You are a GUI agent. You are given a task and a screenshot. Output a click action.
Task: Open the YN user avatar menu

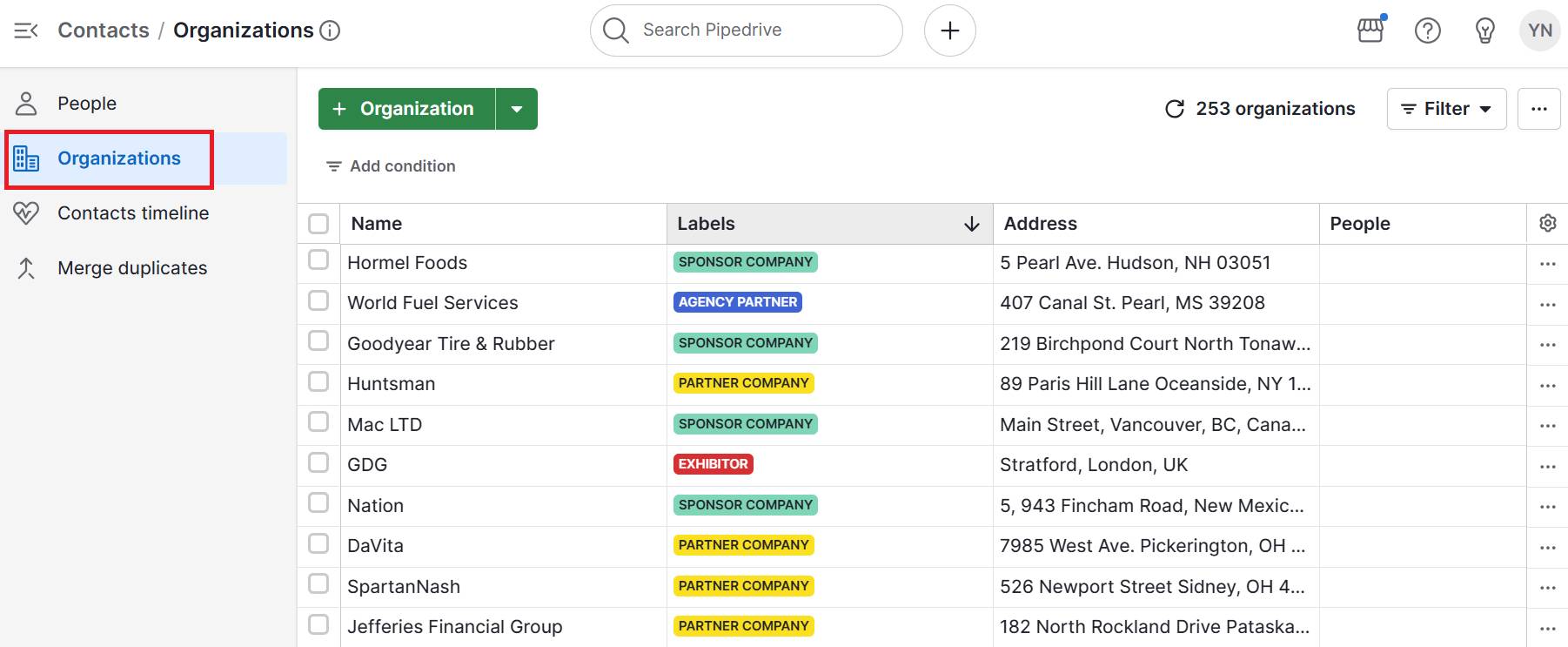(1539, 30)
